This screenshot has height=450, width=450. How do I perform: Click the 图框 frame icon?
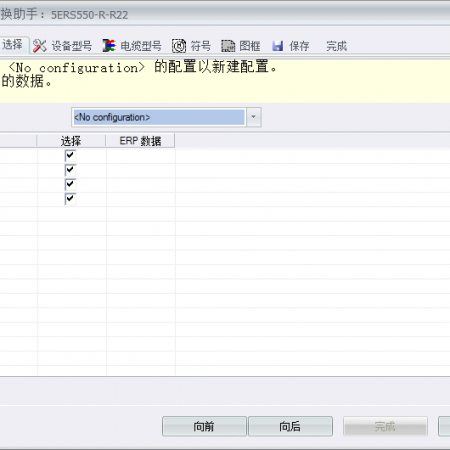[228, 46]
